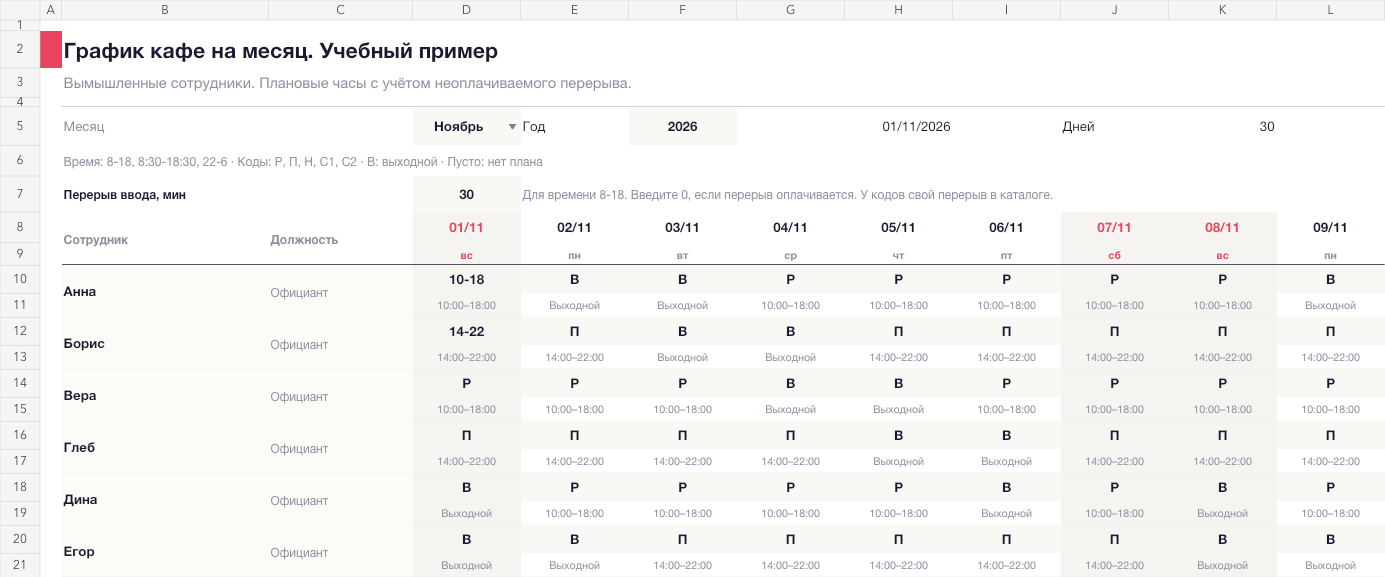Image resolution: width=1385 pixels, height=577 pixels.
Task: Click legend line starting 'Время: 8-18'
Action: tap(303, 161)
